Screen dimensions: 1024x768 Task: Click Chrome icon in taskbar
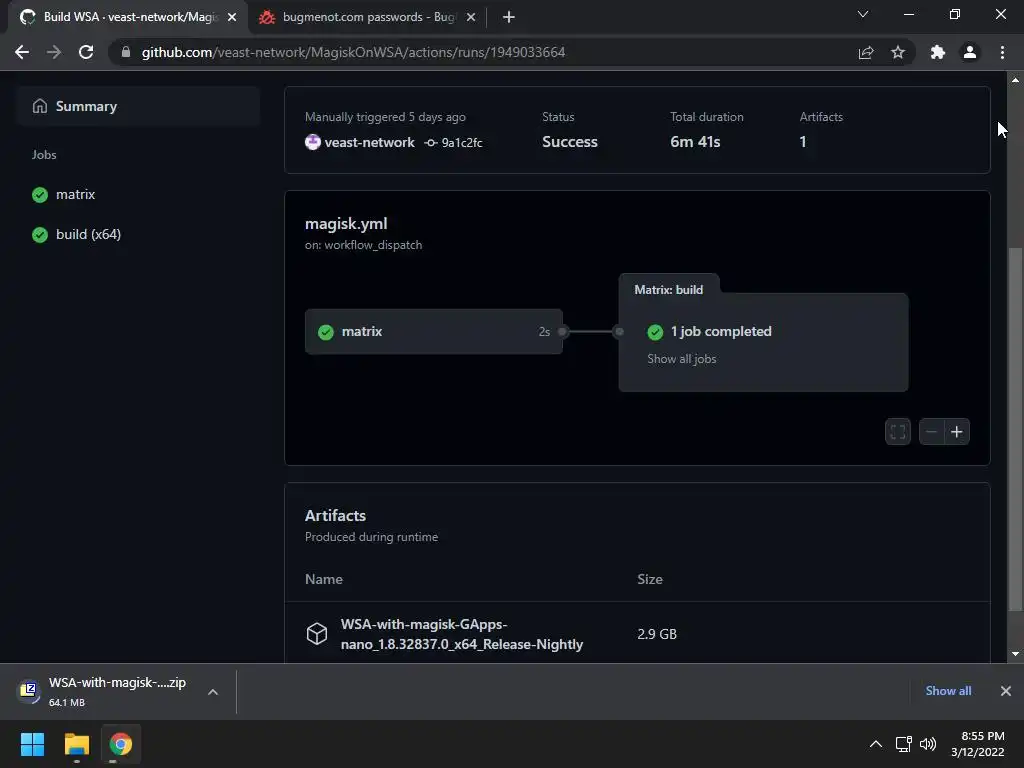click(121, 744)
